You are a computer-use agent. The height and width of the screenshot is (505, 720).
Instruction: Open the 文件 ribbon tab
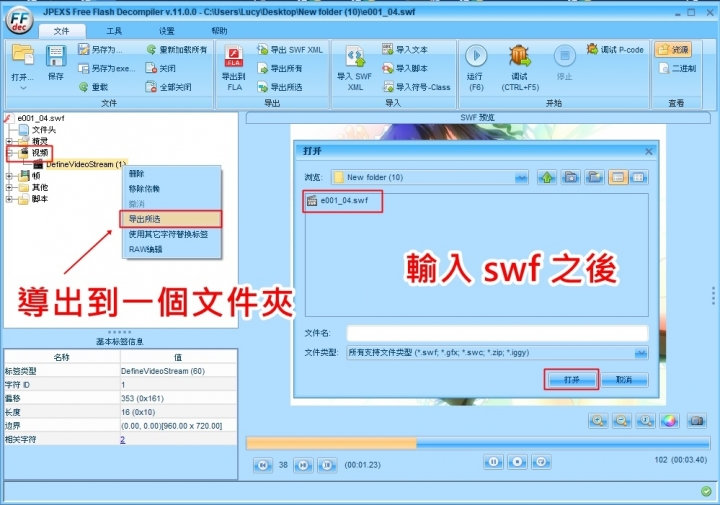[62, 31]
